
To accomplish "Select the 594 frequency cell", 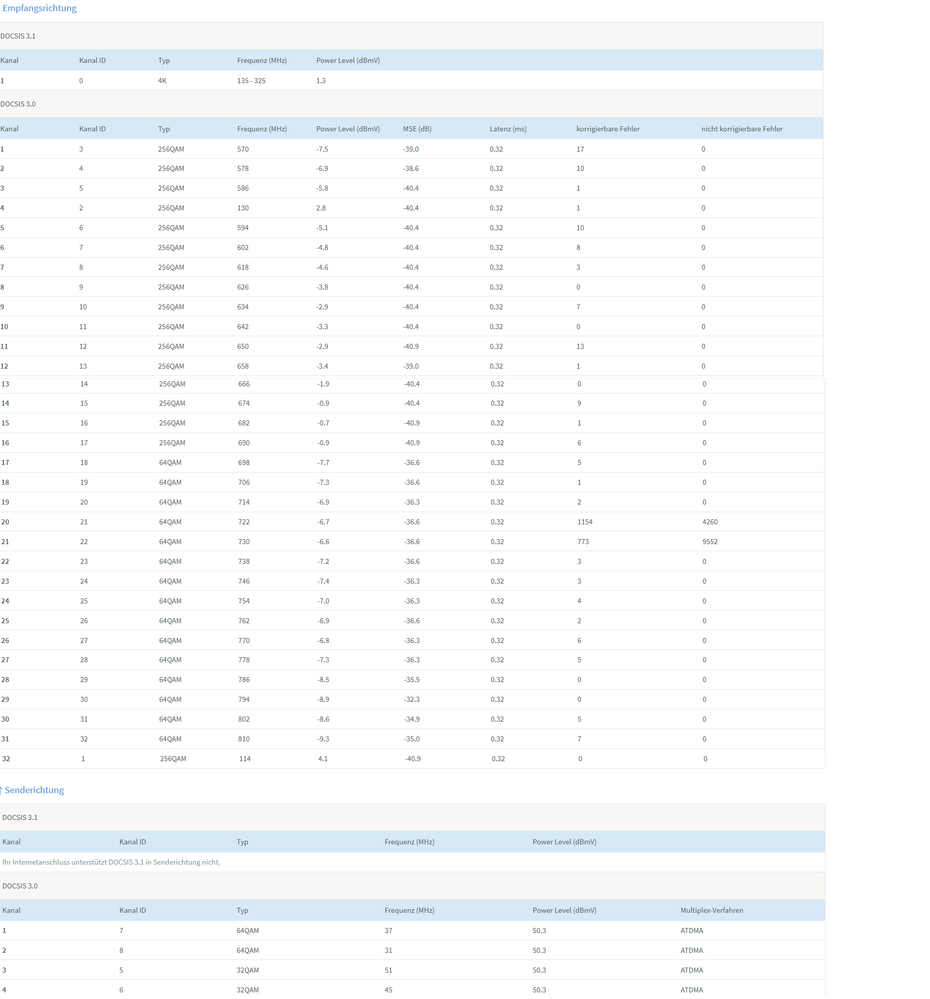I will [x=243, y=228].
